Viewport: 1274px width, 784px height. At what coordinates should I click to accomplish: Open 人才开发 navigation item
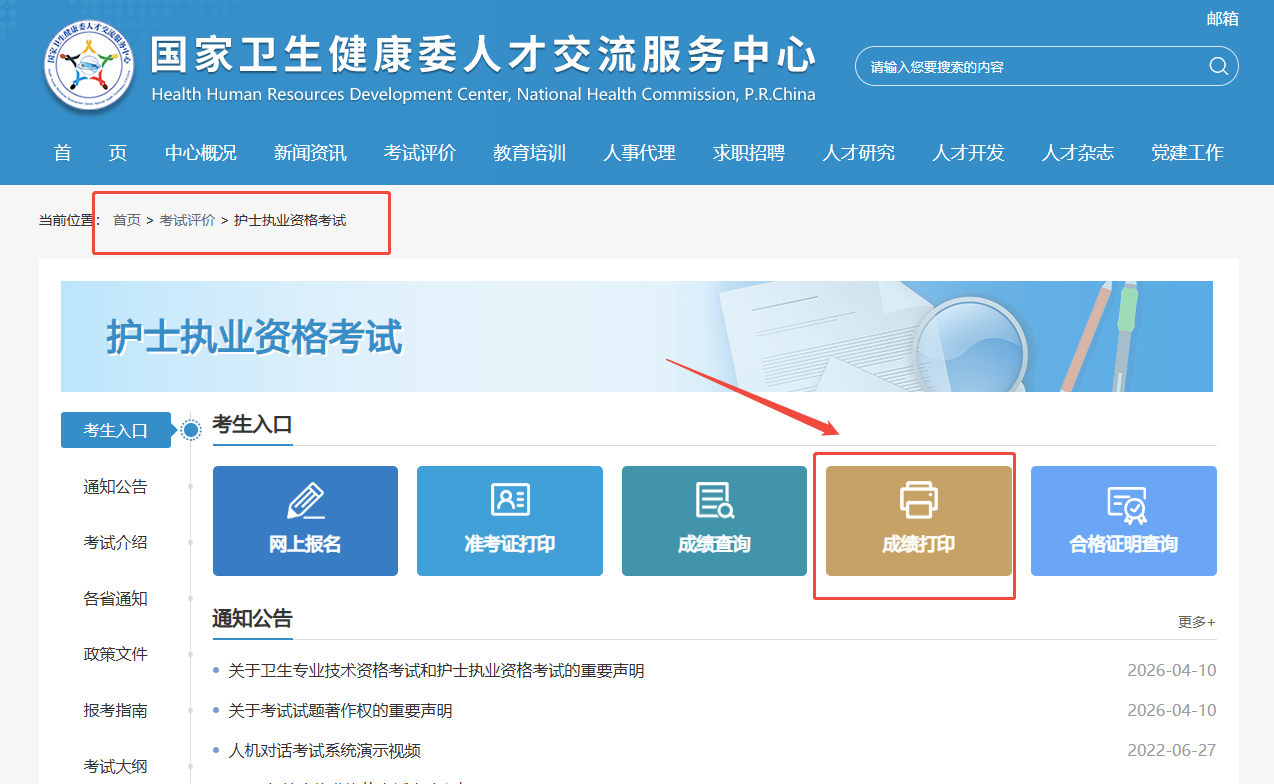[968, 153]
